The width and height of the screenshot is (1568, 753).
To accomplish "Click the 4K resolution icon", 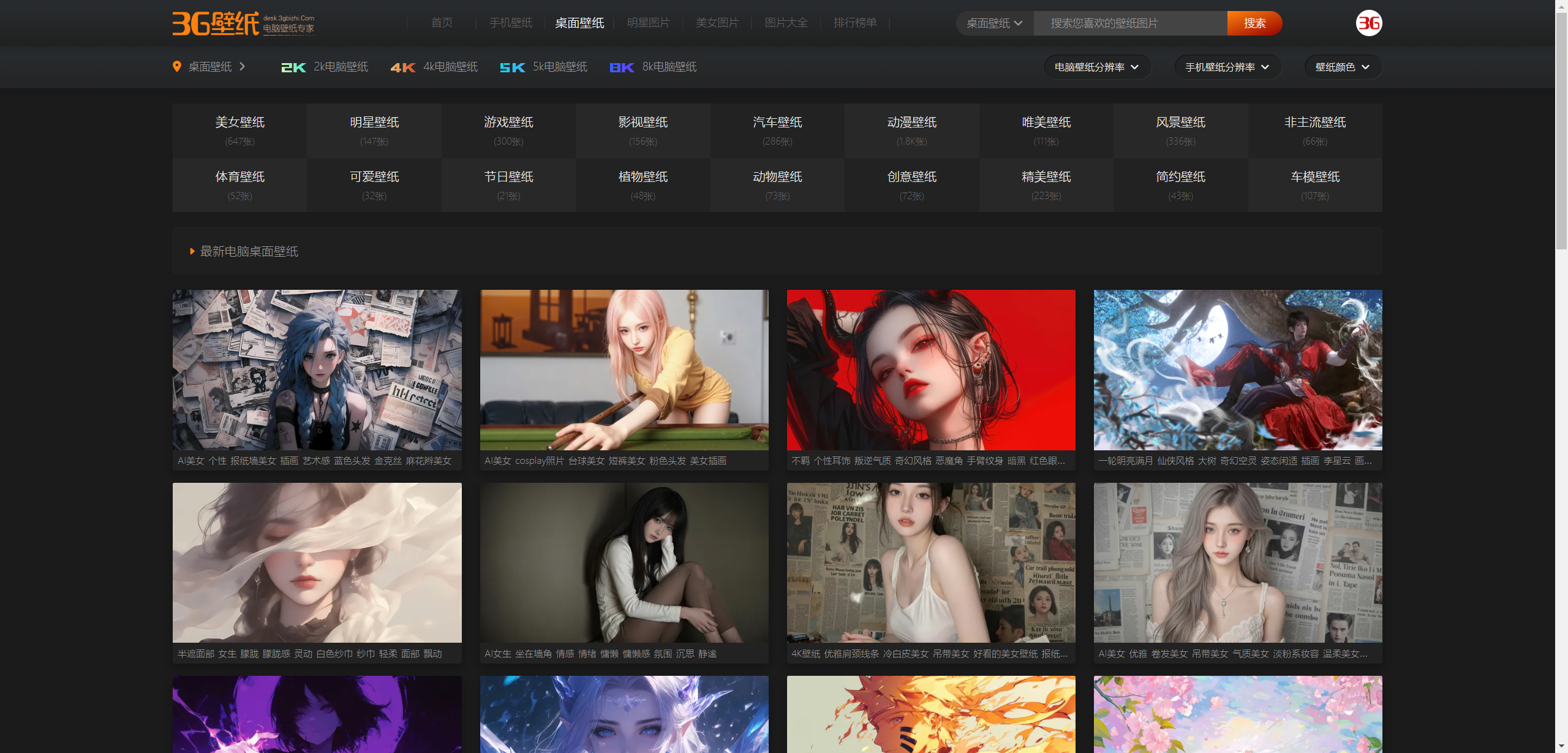I will [402, 67].
